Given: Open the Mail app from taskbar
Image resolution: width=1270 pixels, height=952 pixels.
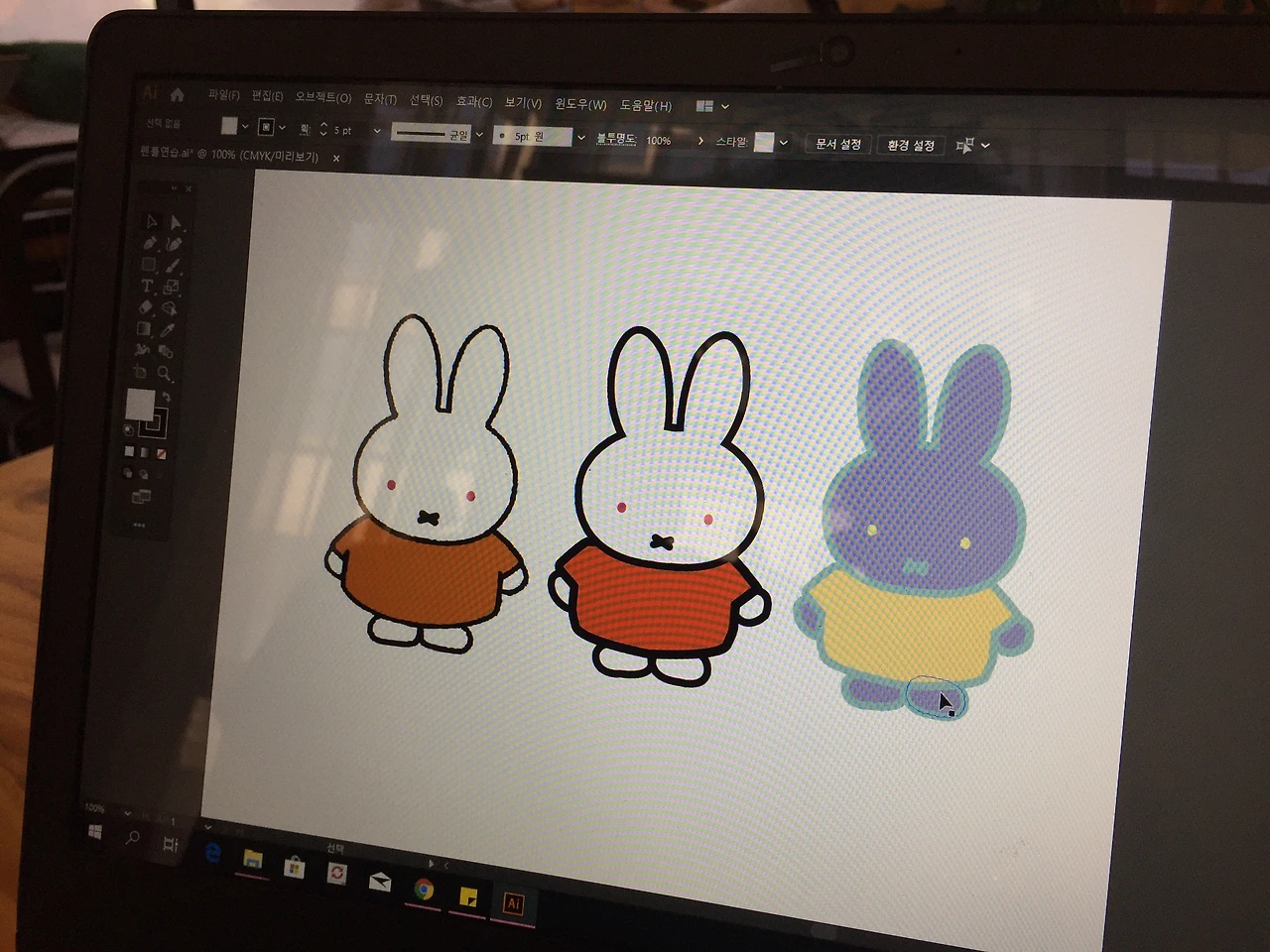Looking at the screenshot, I should 380,881.
